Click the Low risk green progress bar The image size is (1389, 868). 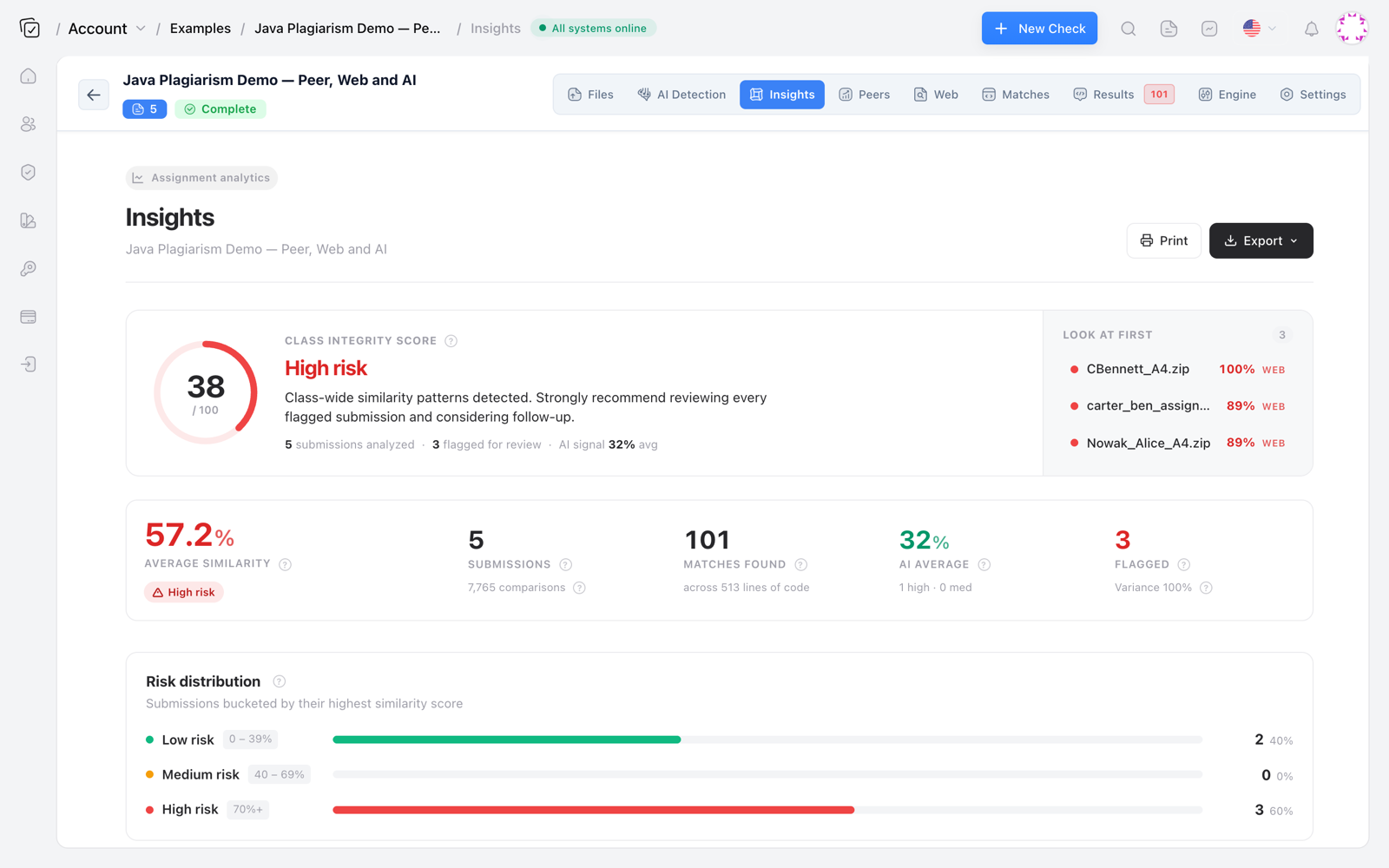(507, 740)
